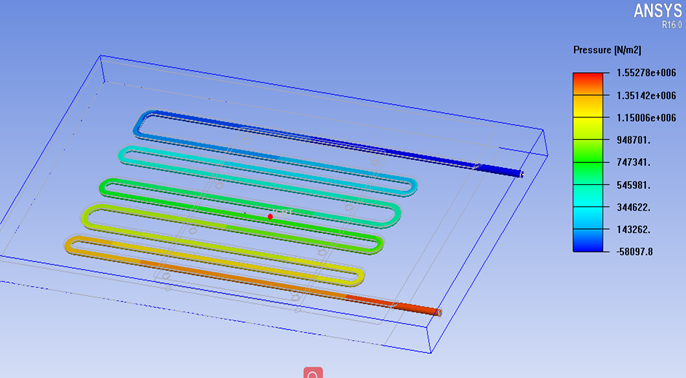Screen dimensions: 686x378
Task: Select the 143262. legend value label
Action: coord(634,229)
